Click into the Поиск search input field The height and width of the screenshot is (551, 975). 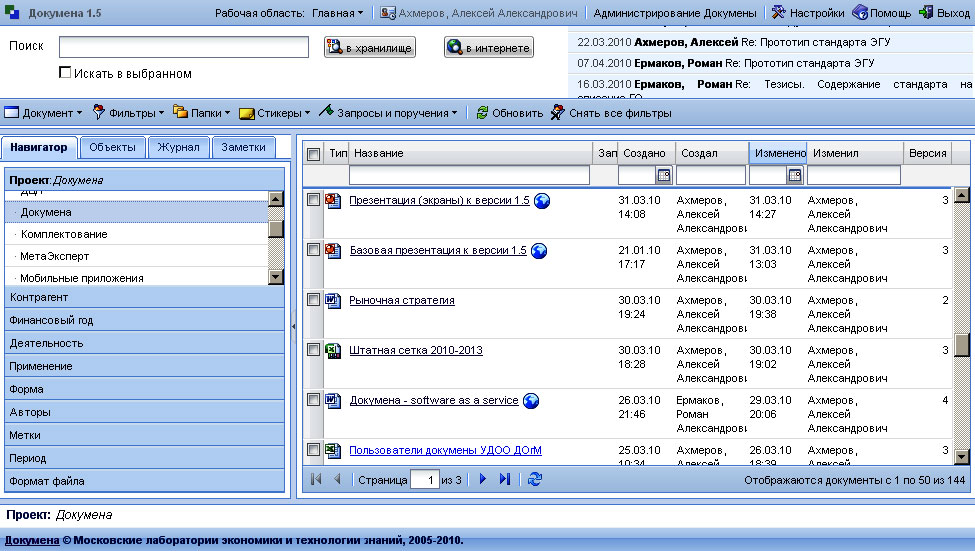point(184,47)
